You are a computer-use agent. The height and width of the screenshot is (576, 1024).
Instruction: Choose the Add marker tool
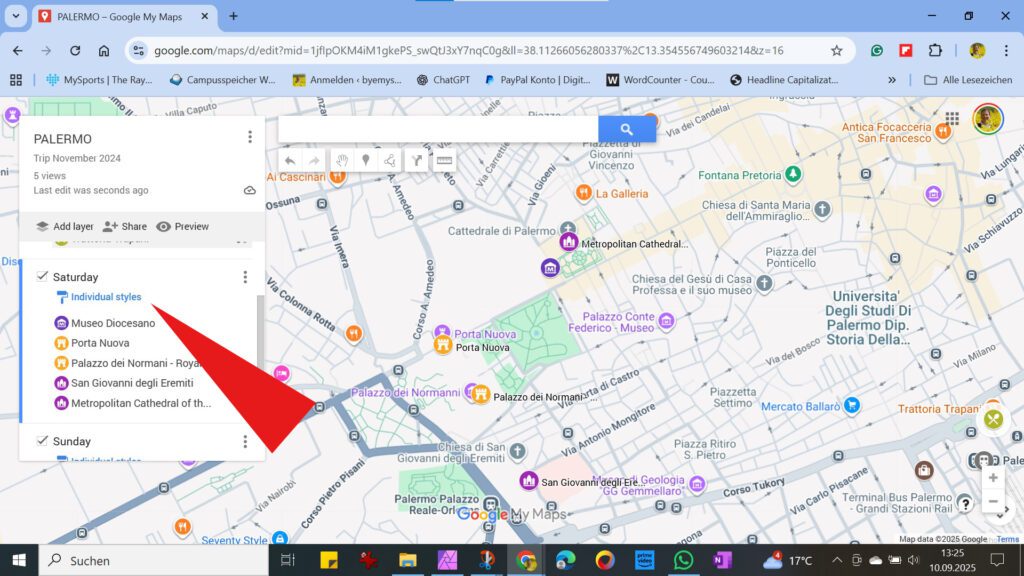pos(366,160)
